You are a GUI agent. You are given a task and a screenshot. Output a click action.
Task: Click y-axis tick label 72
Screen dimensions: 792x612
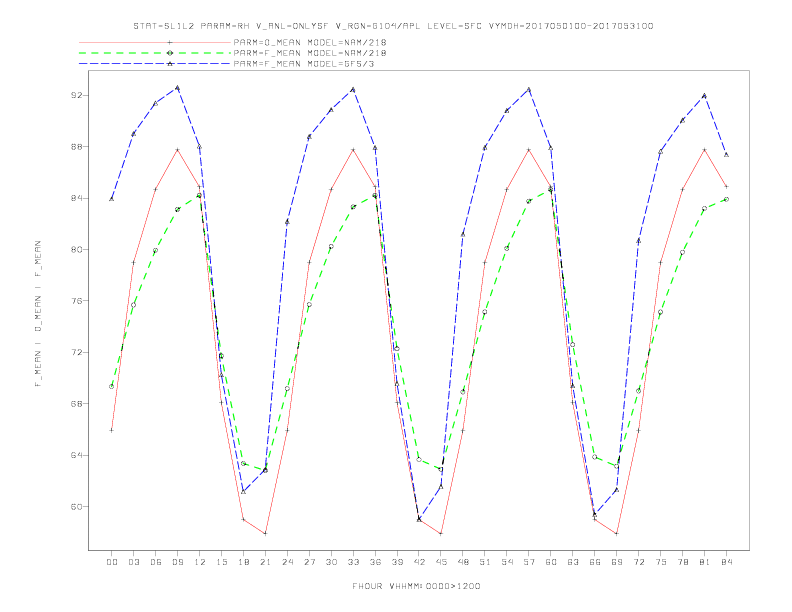click(77, 352)
